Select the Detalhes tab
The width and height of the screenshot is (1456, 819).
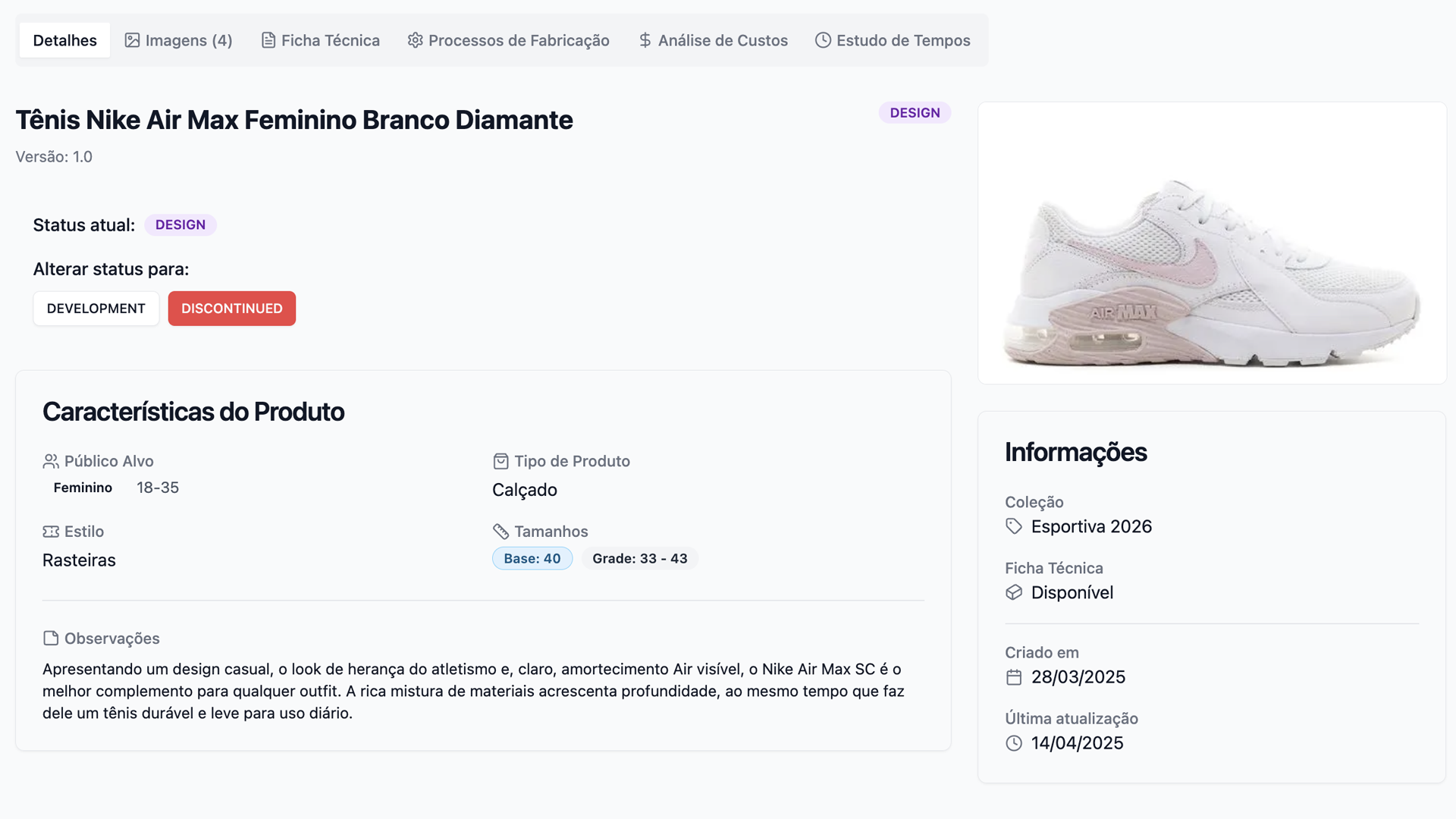pos(64,39)
